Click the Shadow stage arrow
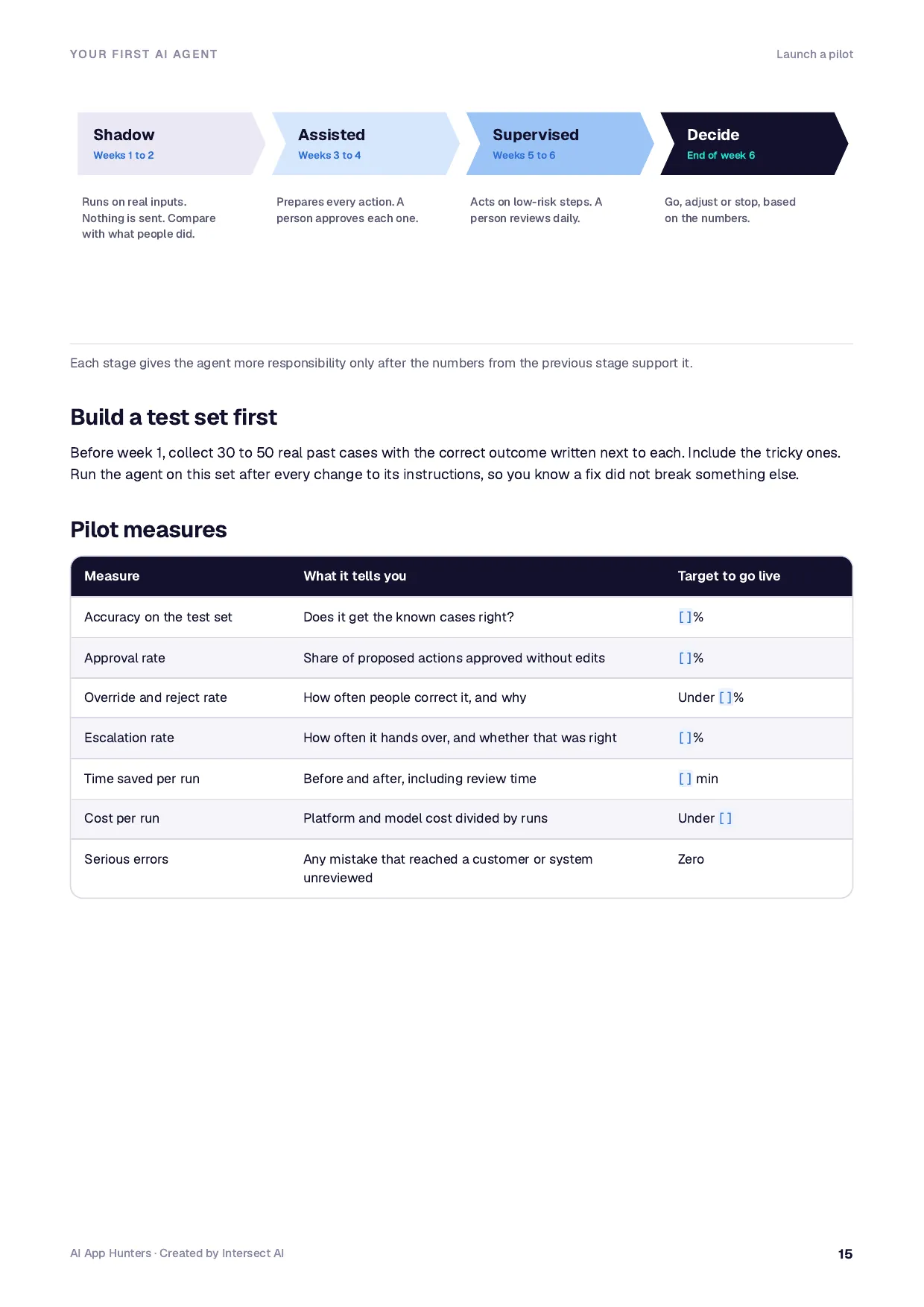The height and width of the screenshot is (1307, 924). [171, 144]
